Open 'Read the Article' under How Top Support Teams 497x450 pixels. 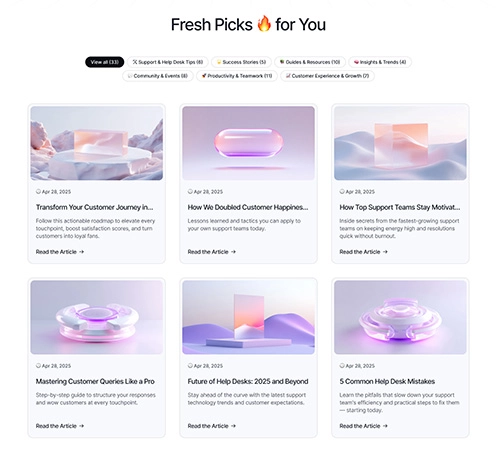coord(364,252)
